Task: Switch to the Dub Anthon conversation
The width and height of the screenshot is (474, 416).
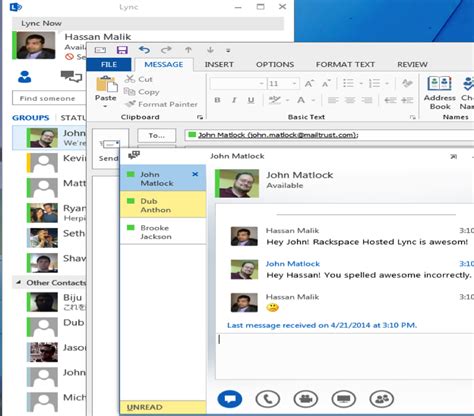Action: 163,205
